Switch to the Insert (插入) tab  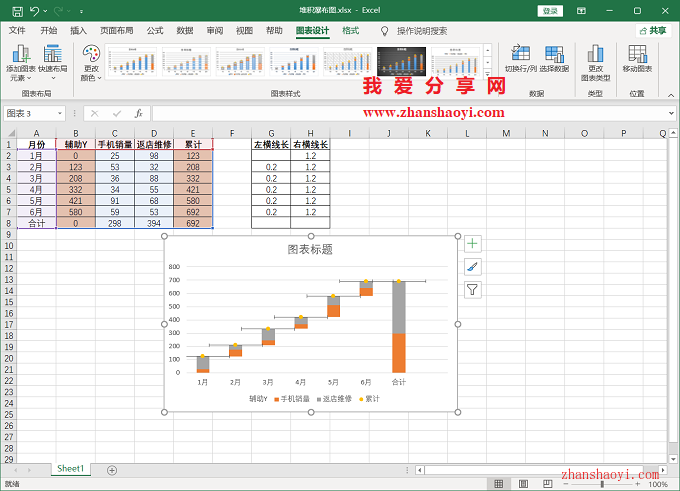pos(78,30)
